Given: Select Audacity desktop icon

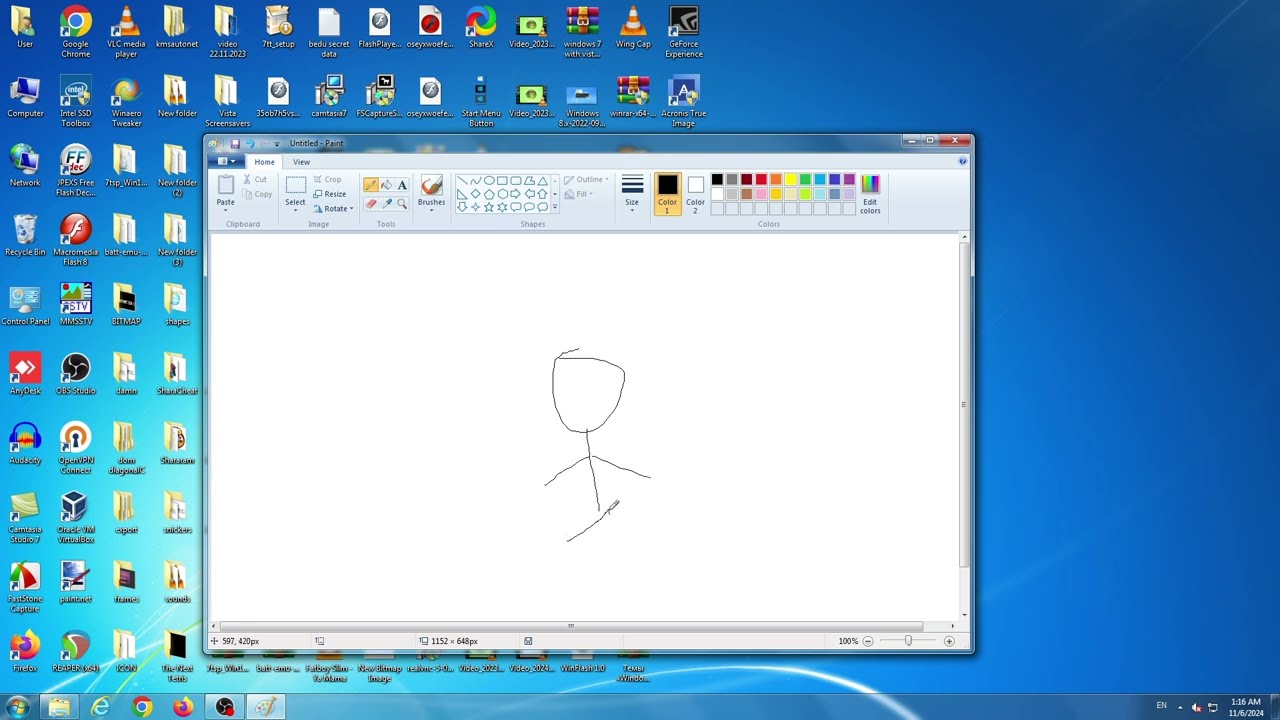Looking at the screenshot, I should pos(25,443).
